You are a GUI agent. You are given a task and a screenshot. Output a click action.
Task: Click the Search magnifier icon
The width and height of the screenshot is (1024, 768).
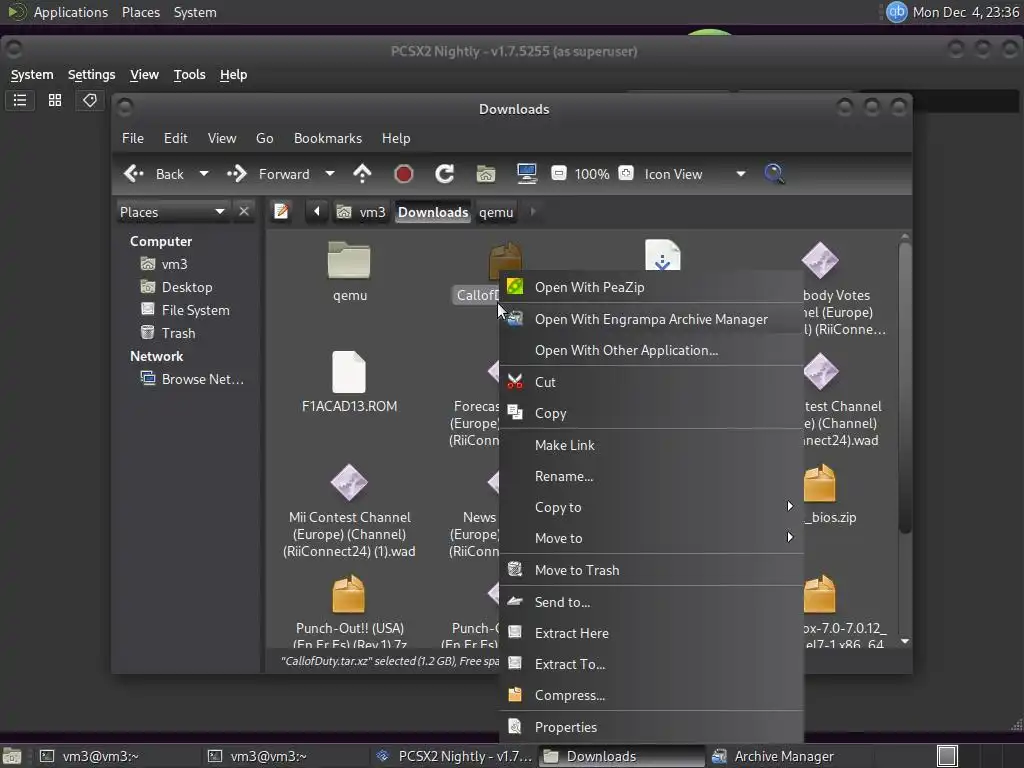tap(774, 174)
